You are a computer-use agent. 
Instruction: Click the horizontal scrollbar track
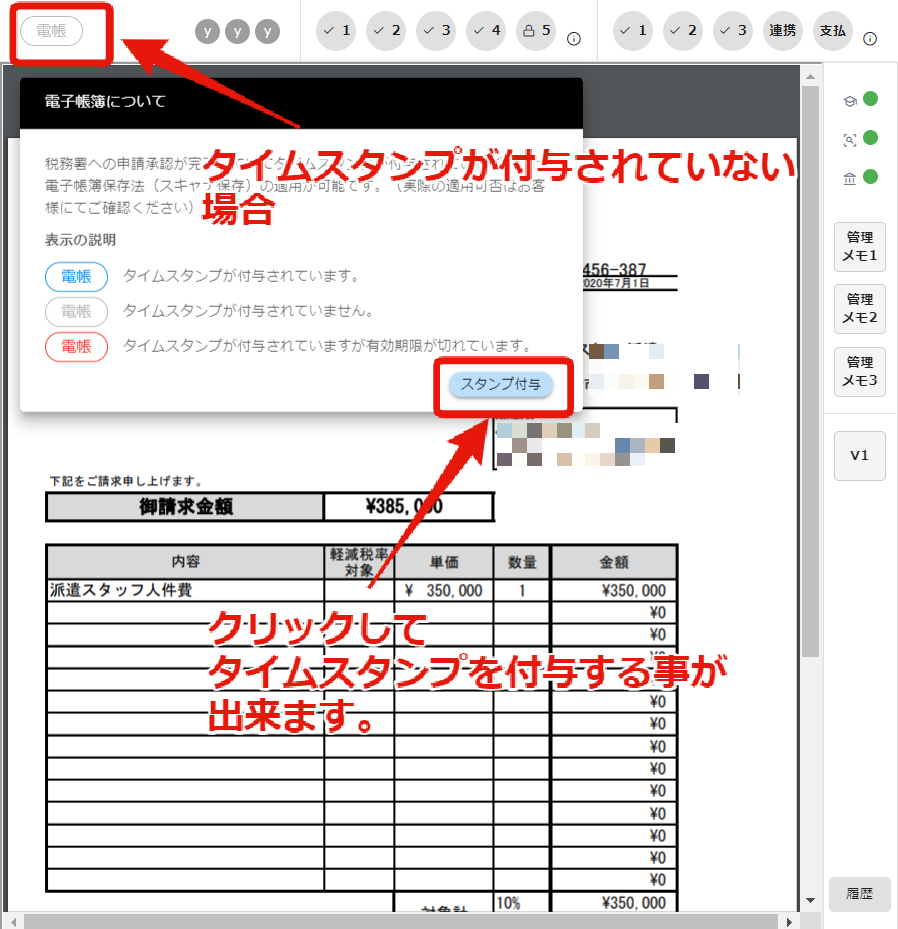tap(402, 922)
